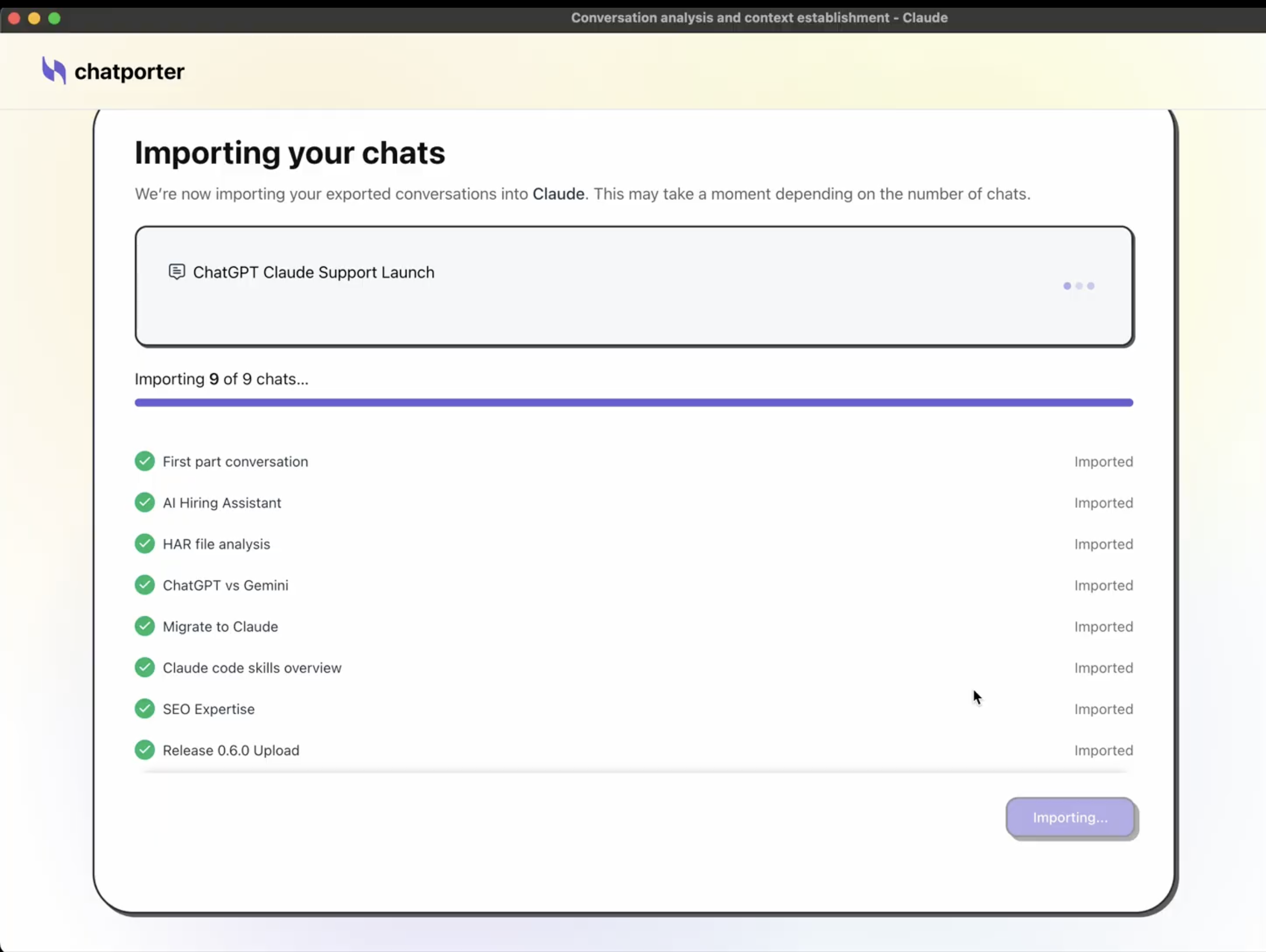Toggle the completion check on SEO Expertise
1266x952 pixels.
145,708
